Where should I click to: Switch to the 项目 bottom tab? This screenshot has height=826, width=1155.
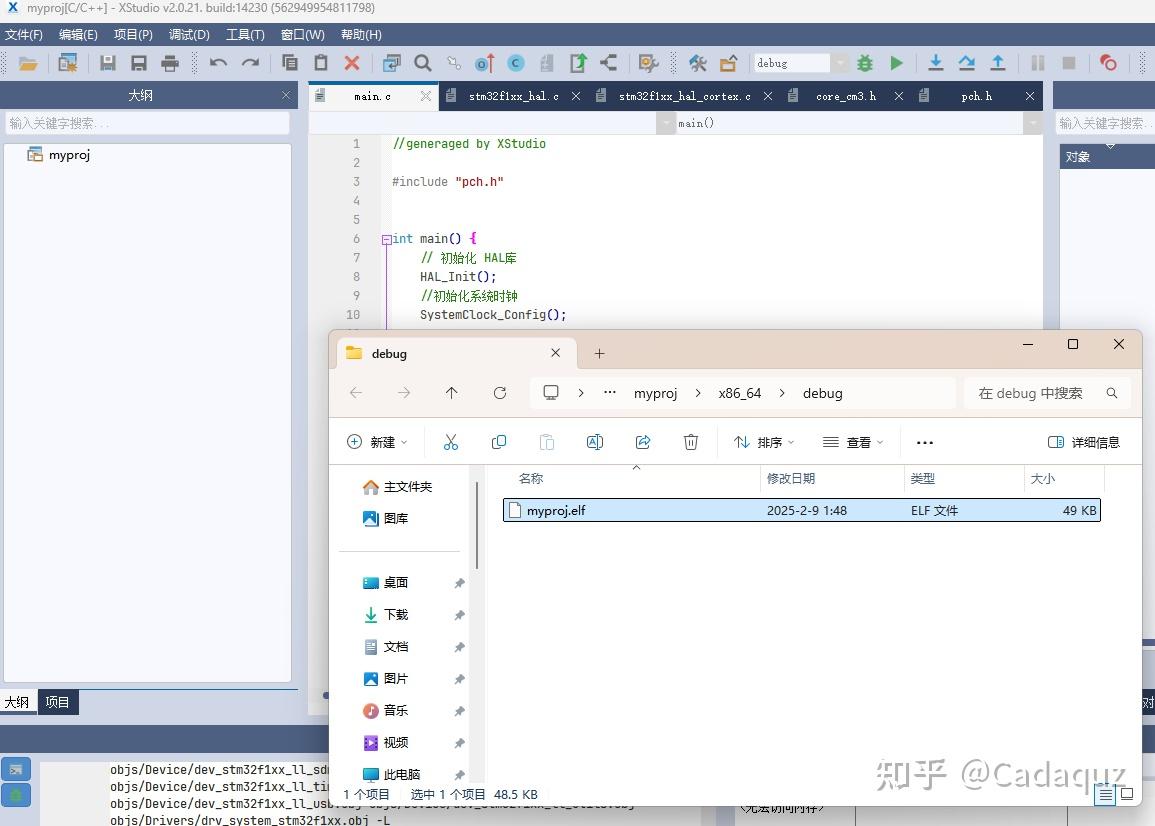tap(57, 702)
